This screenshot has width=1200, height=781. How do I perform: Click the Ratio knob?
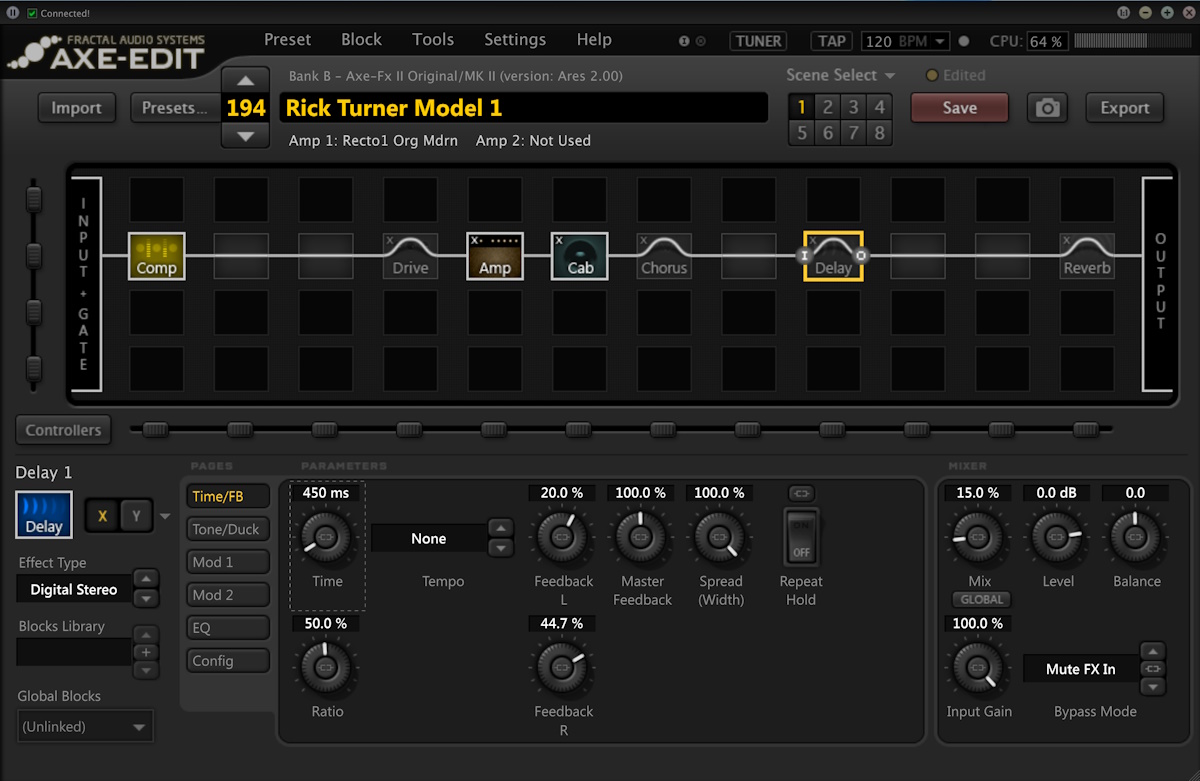[x=327, y=667]
